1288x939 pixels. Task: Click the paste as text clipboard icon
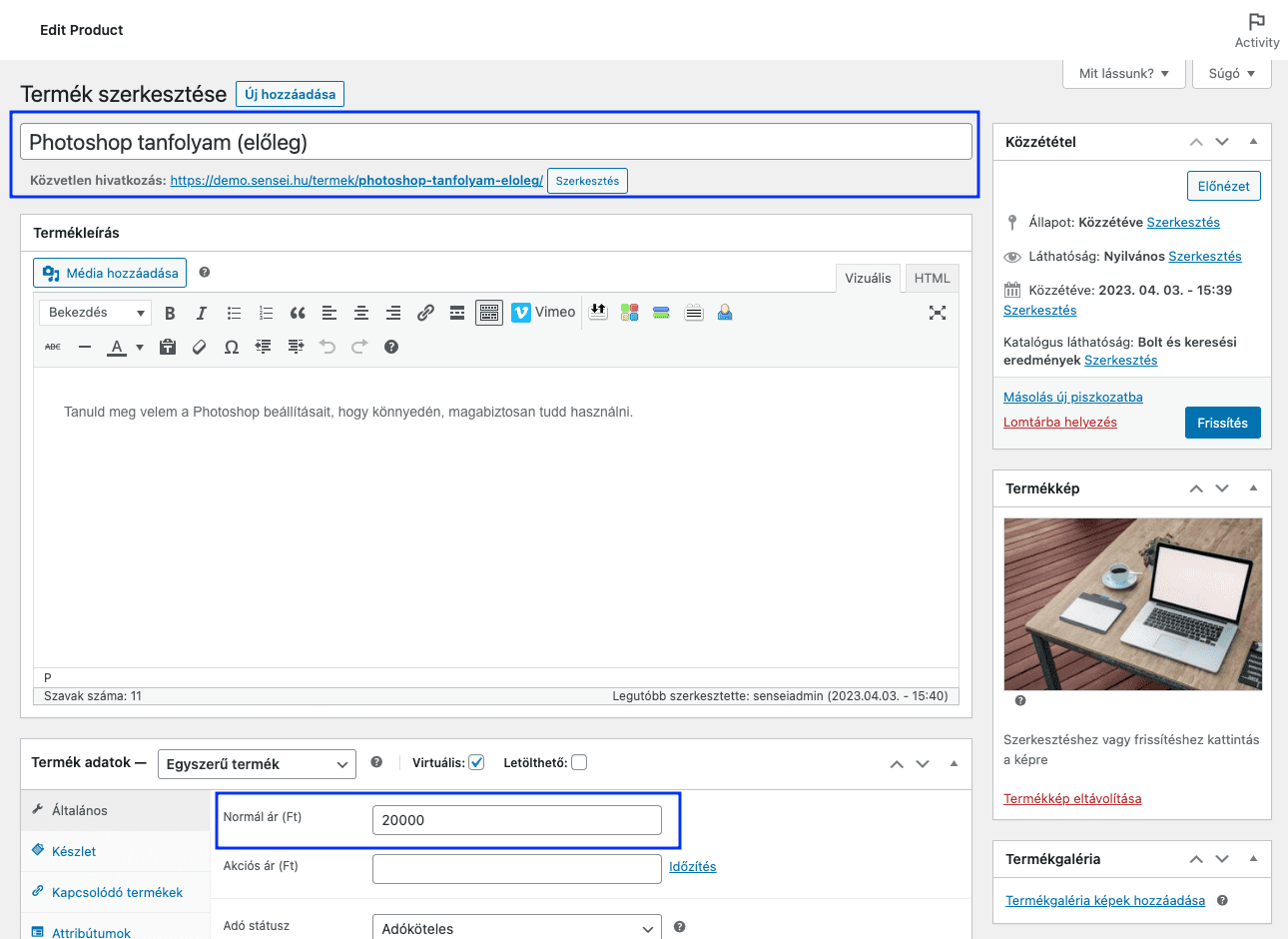168,347
